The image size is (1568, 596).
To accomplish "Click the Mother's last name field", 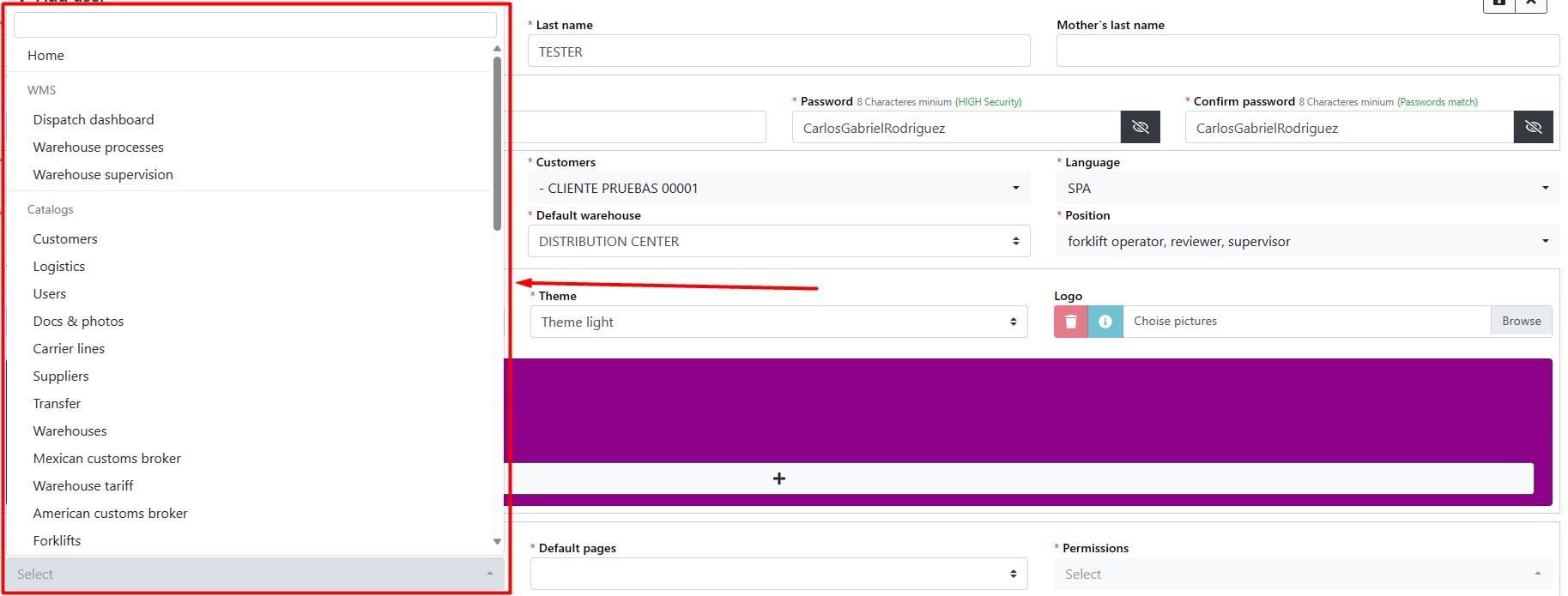I will (x=1307, y=51).
